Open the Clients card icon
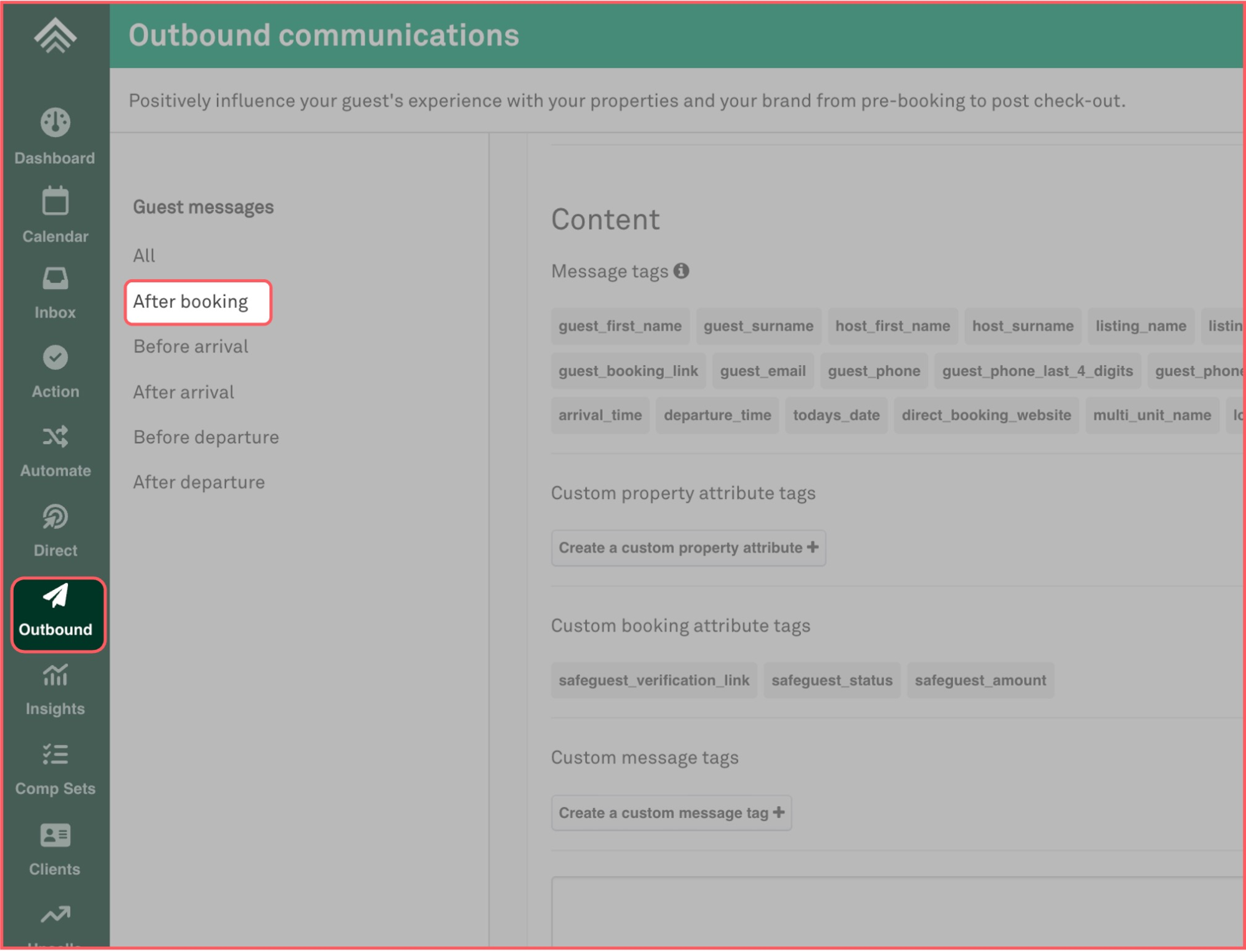1246x952 pixels. coord(55,835)
